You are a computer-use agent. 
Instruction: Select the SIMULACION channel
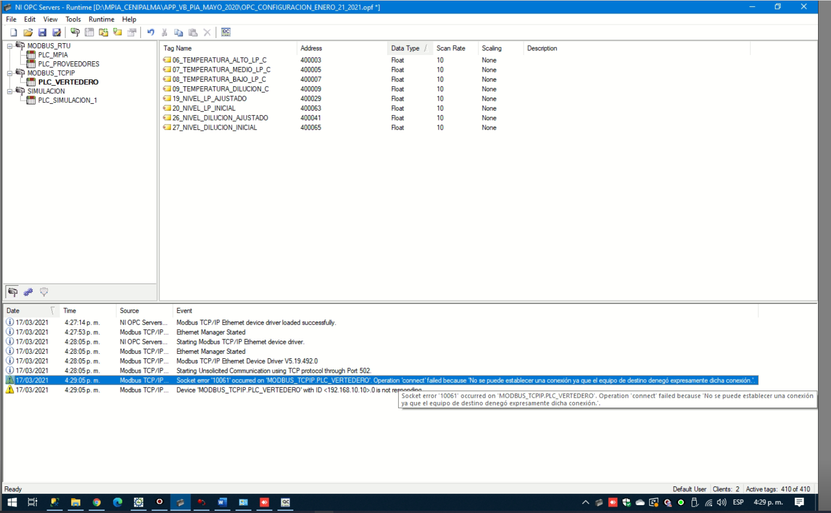click(x=46, y=91)
